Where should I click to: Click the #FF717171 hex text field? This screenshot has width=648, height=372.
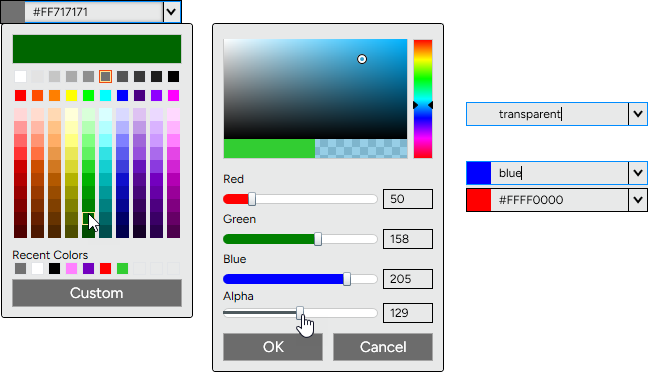click(94, 12)
